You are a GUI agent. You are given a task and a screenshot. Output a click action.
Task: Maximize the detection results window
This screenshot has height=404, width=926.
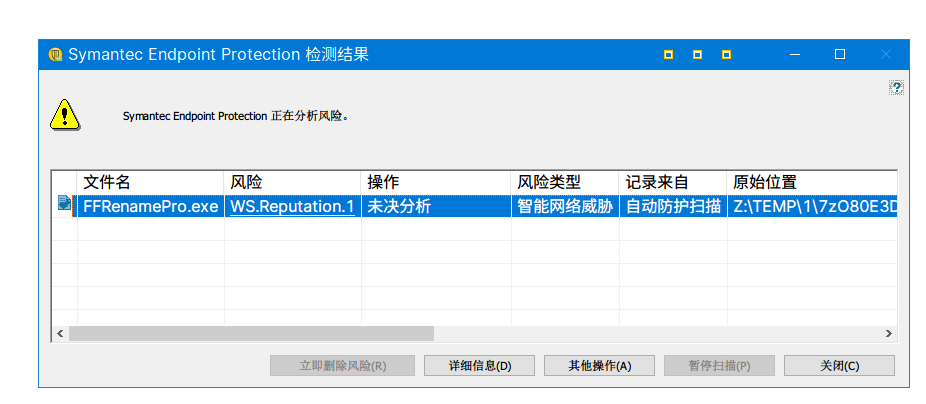point(840,55)
